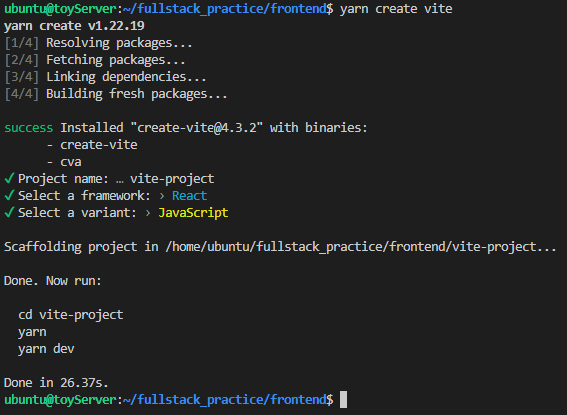
Task: Click the checkmark beside Select a framework
Action: pos(9,195)
